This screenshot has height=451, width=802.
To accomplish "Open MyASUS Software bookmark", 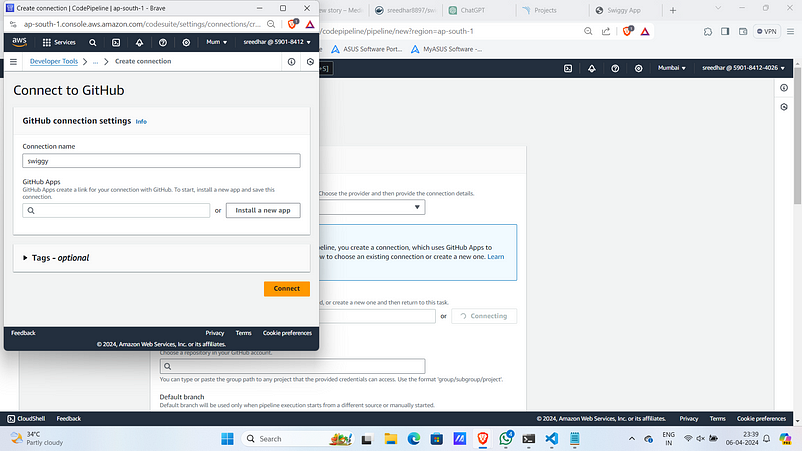I will [x=447, y=49].
